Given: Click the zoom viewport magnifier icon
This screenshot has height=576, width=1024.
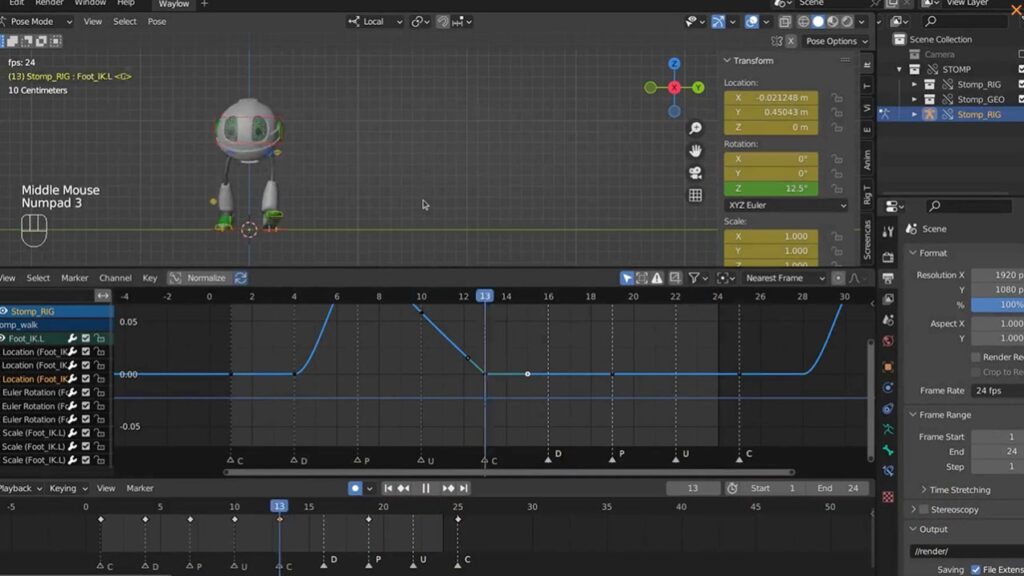Looking at the screenshot, I should [696, 128].
